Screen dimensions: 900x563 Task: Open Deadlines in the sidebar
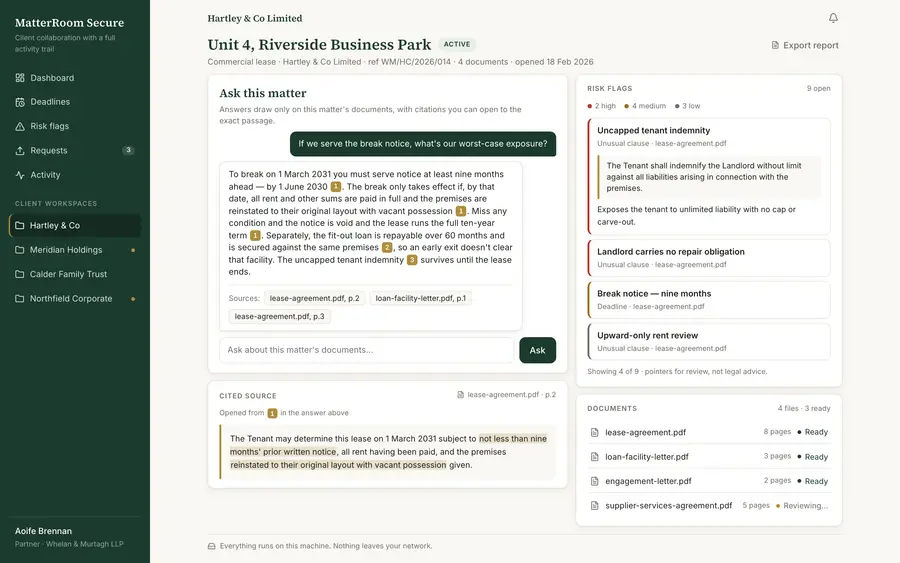click(75, 102)
